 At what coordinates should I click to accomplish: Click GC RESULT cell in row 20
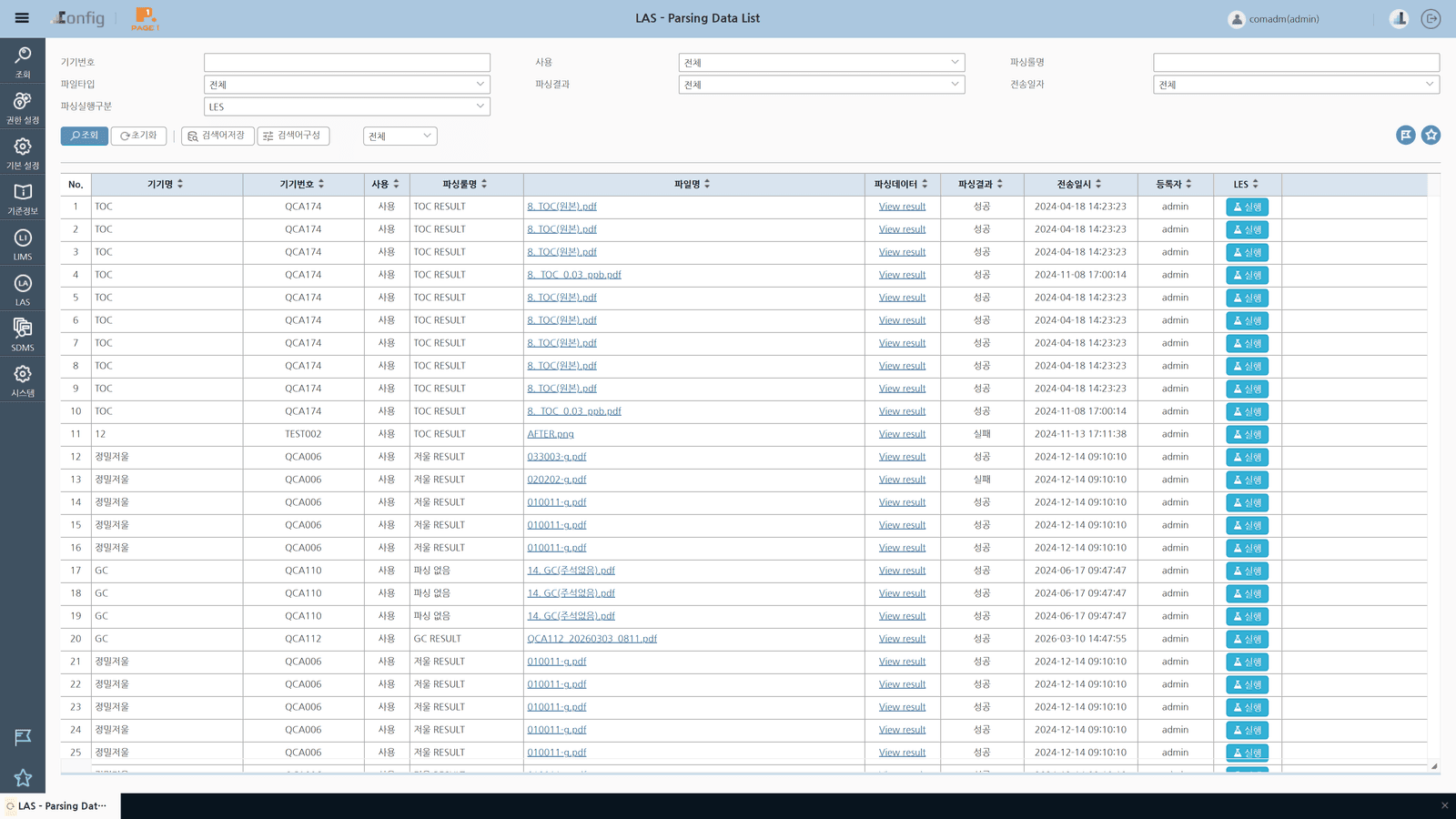click(466, 639)
